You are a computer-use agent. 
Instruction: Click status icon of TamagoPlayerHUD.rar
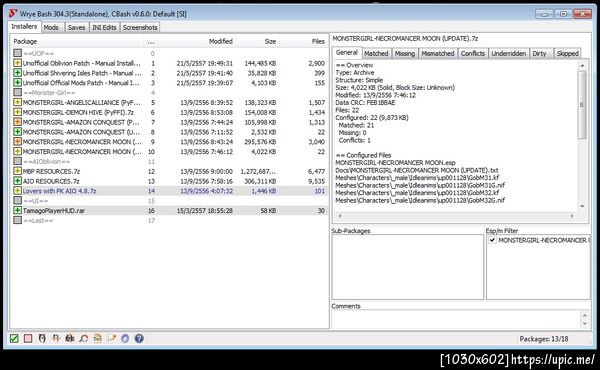(17, 210)
